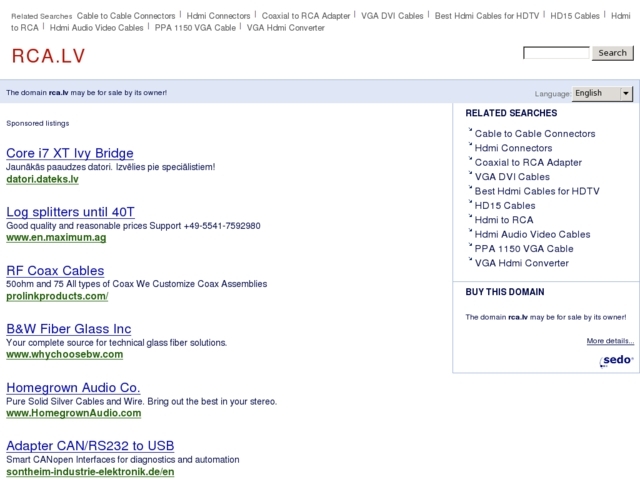Open the Log splitters until 40T ad
This screenshot has width=640, height=480.
70,212
